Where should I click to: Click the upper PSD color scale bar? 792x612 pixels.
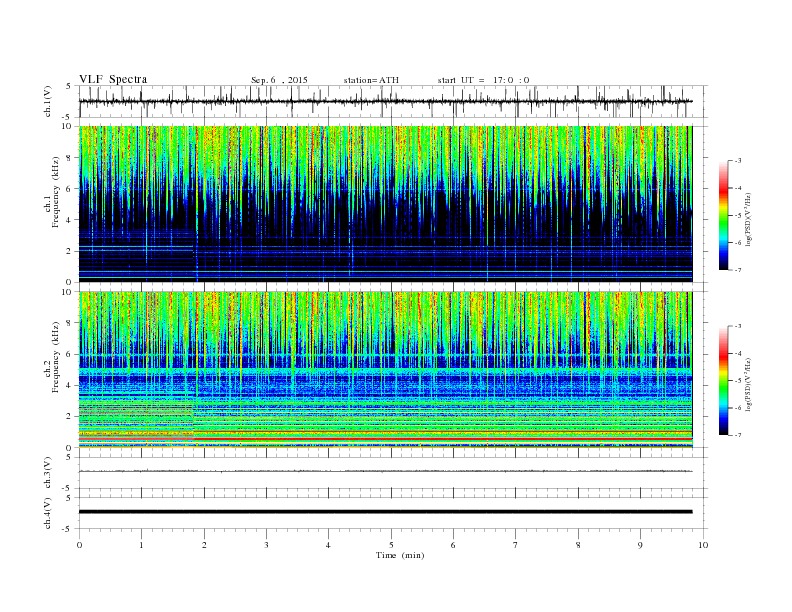(x=724, y=215)
